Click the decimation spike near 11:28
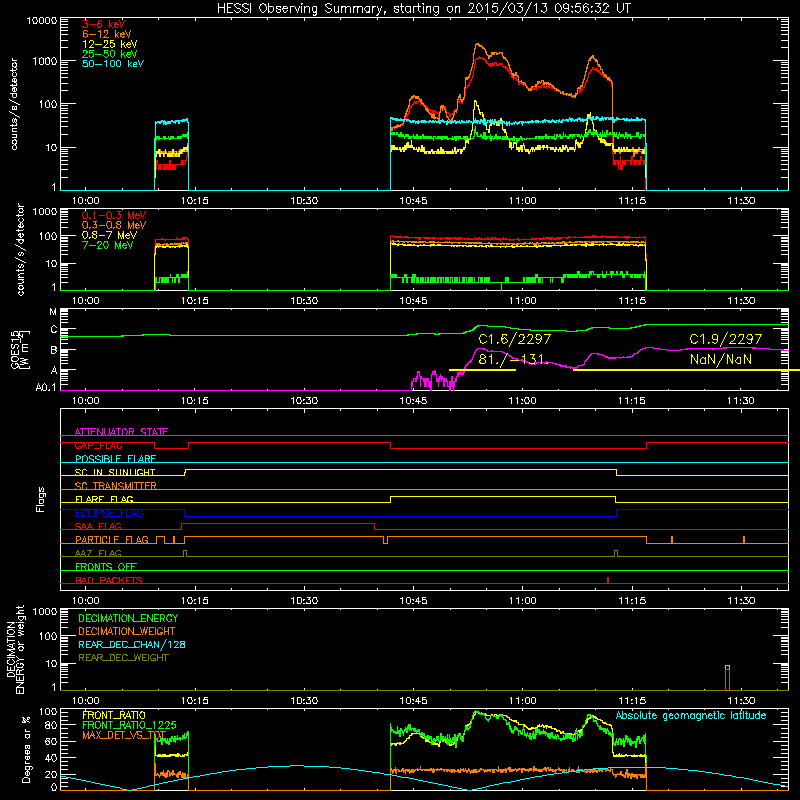The width and height of the screenshot is (800, 800). [728, 678]
